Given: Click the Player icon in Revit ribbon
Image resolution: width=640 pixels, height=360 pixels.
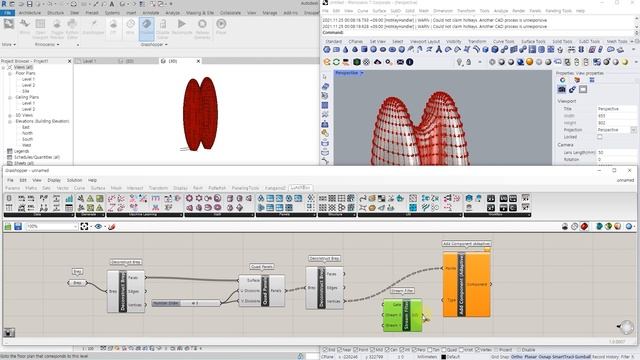Looking at the screenshot, I should pos(221,26).
